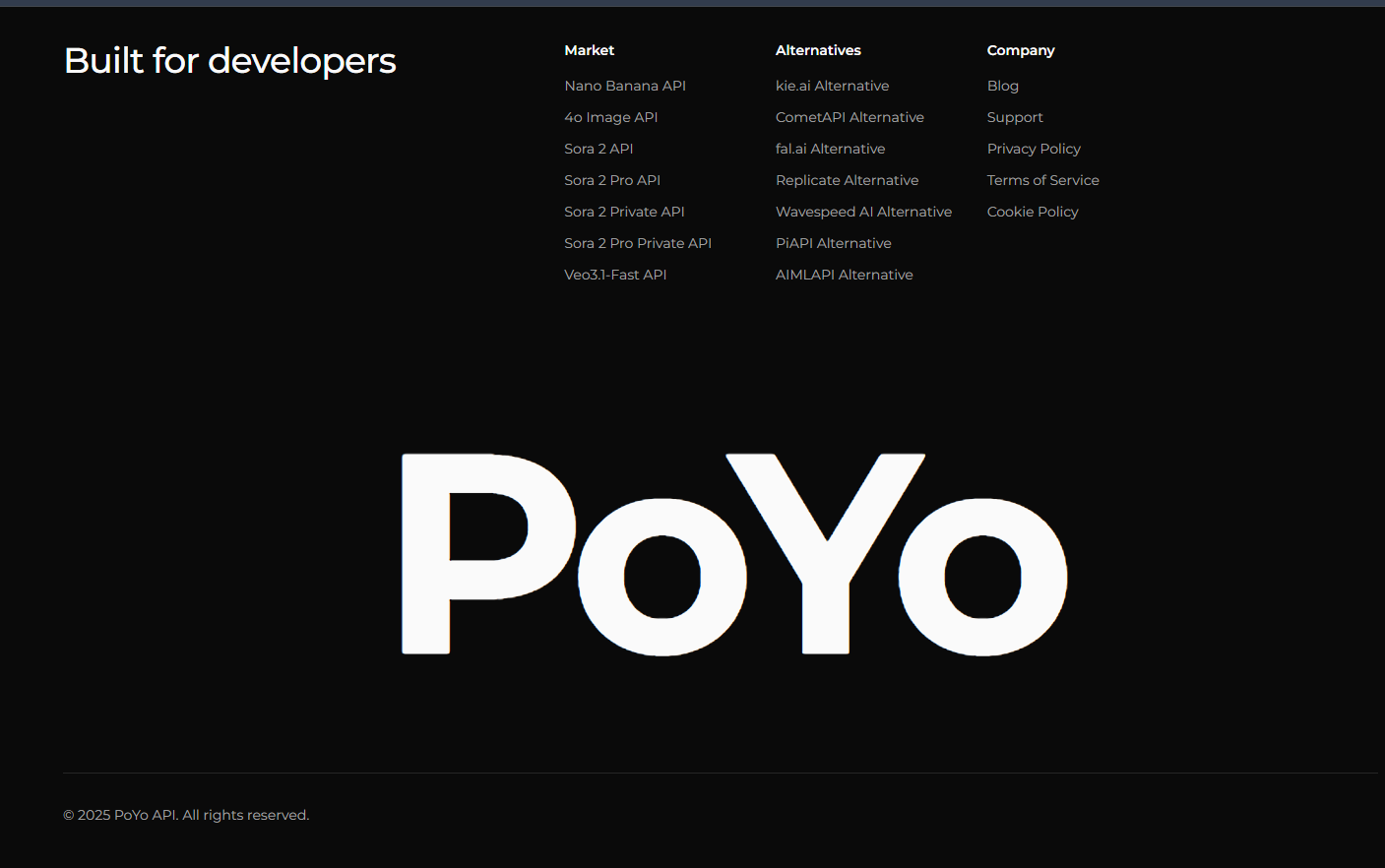Click the CometAPI Alternative link
The image size is (1385, 868).
(850, 117)
